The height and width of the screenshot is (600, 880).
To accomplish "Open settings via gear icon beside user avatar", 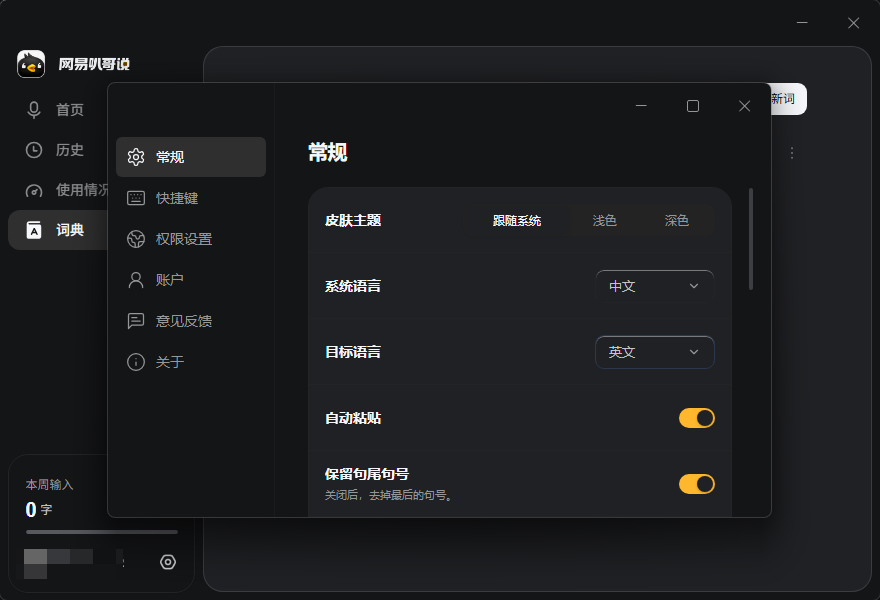I will click(x=168, y=562).
